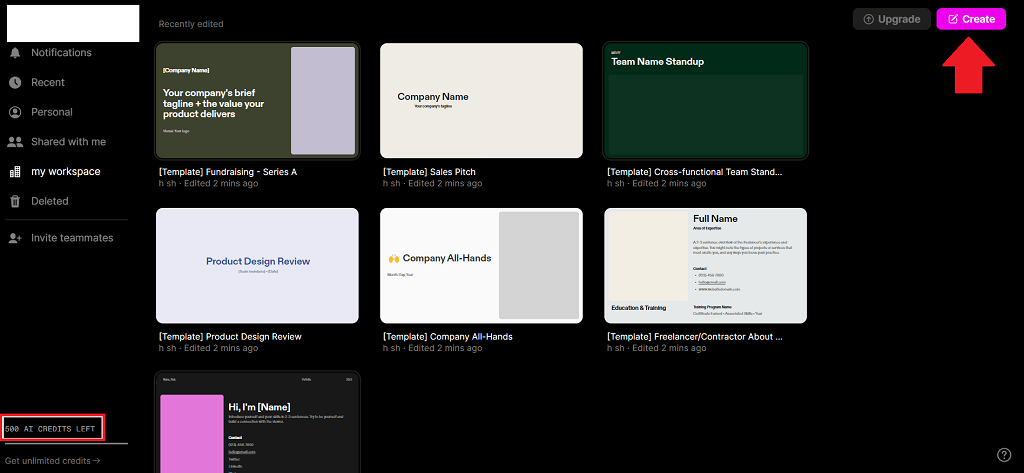Click the pink Create button
Screen dimensions: 1024x473
pyautogui.click(x=971, y=19)
